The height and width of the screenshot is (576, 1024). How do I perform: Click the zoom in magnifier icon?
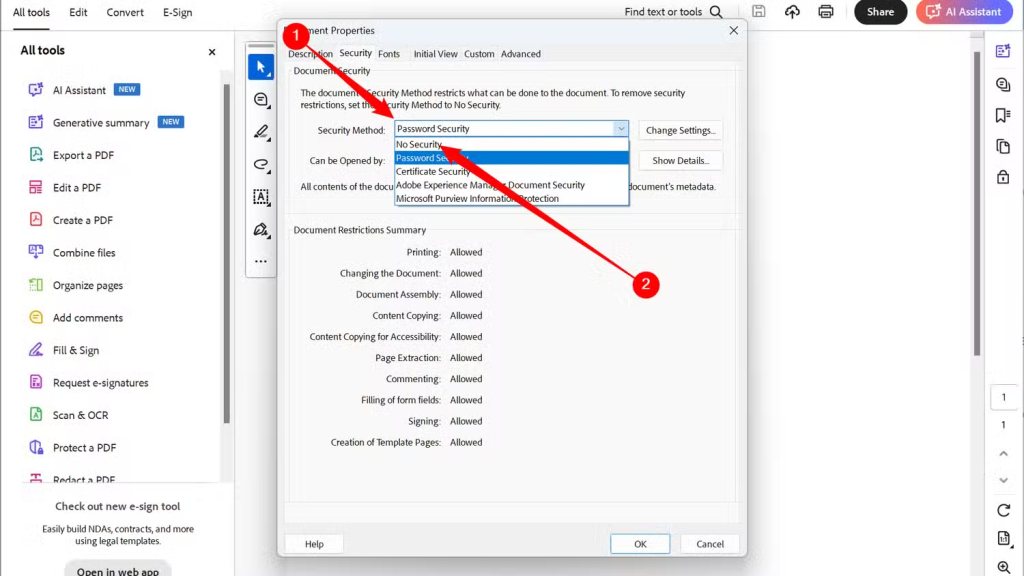(1003, 567)
